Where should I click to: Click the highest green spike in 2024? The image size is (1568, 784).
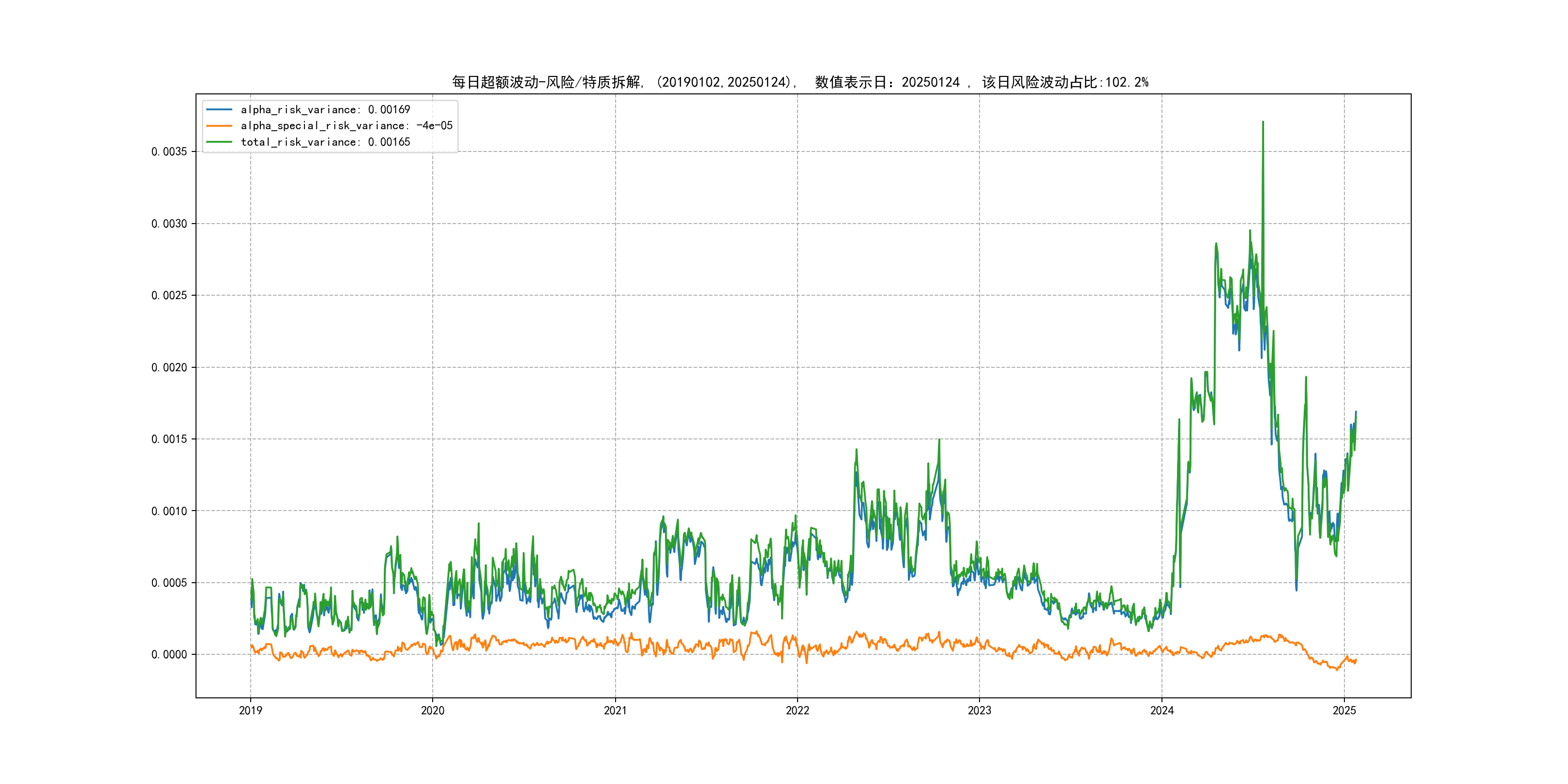(x=1263, y=124)
